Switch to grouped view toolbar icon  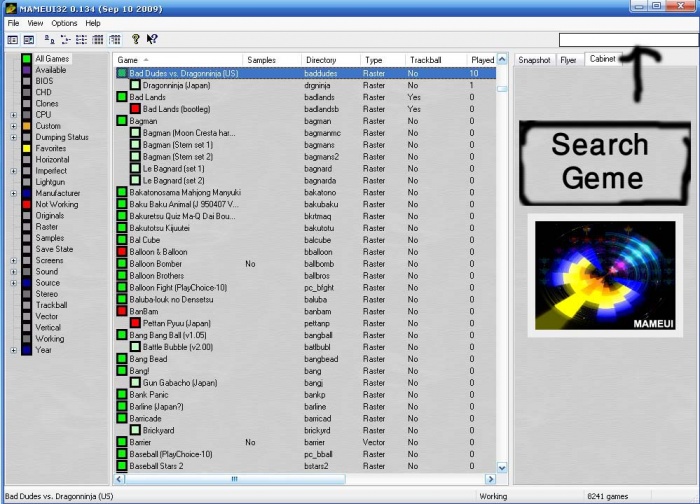tap(115, 40)
